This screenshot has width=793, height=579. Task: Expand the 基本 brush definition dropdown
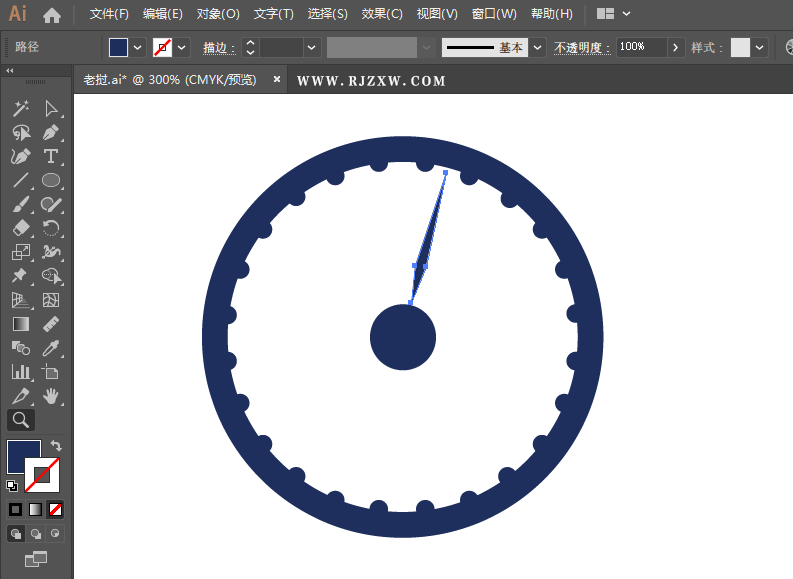[538, 47]
